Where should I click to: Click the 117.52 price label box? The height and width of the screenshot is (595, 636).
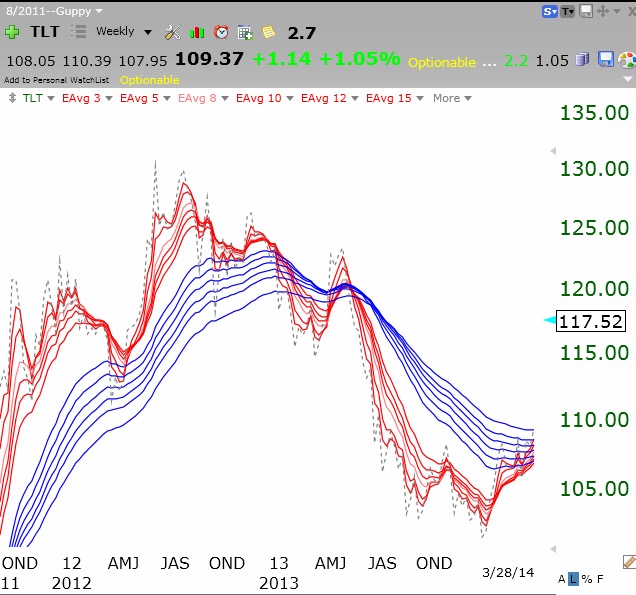(591, 321)
